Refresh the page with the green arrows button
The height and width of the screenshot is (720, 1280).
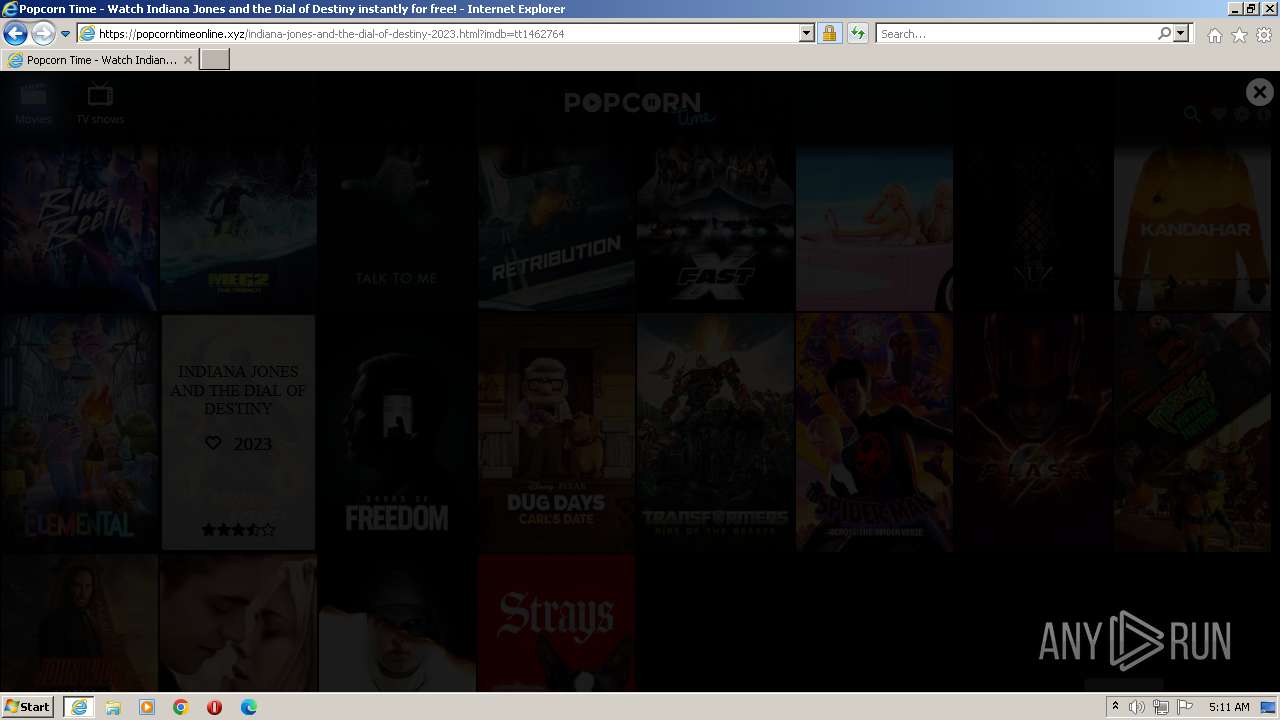[857, 33]
